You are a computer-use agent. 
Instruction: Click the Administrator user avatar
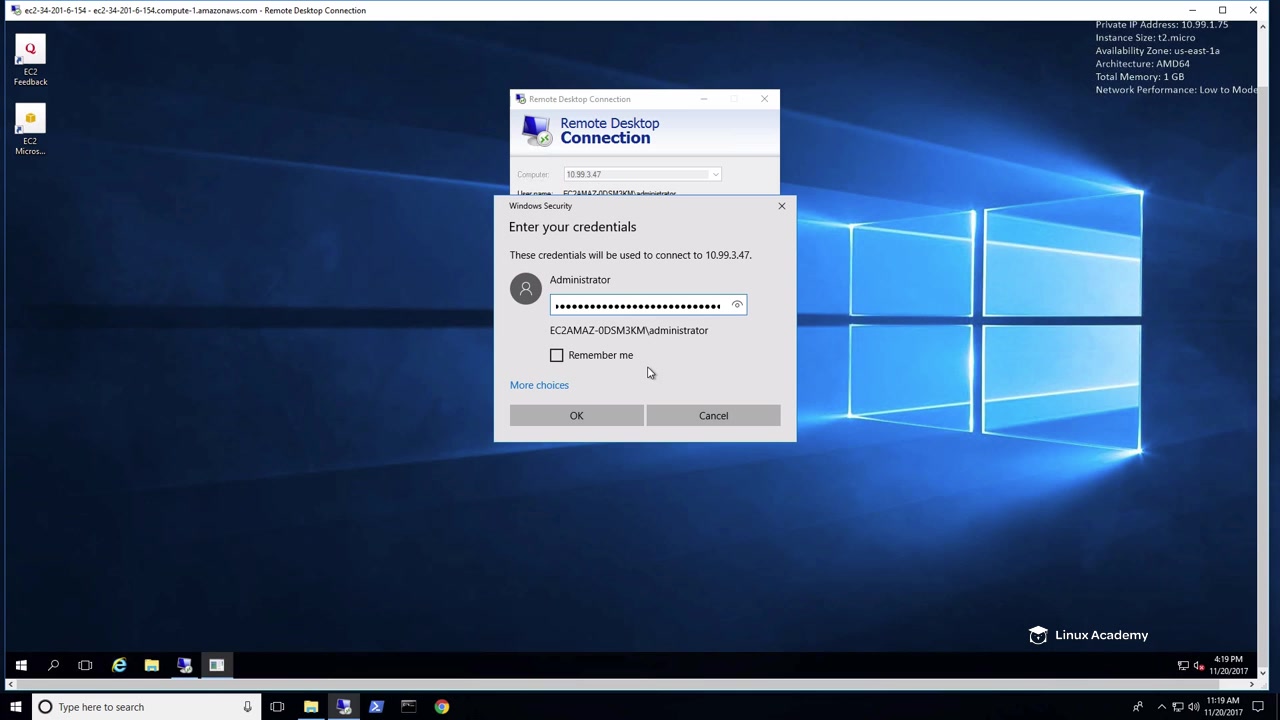[x=525, y=289]
